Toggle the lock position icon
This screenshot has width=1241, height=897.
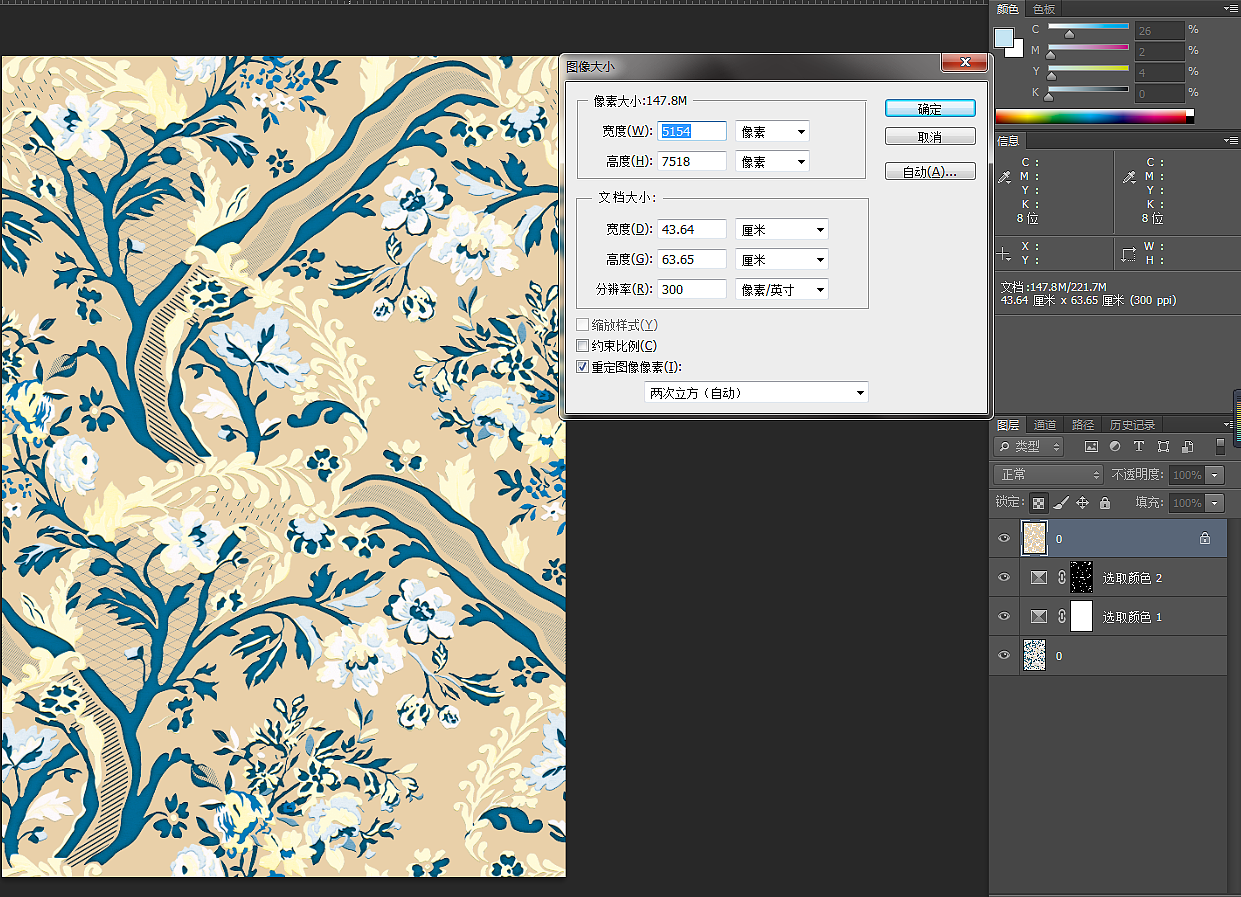(1083, 503)
